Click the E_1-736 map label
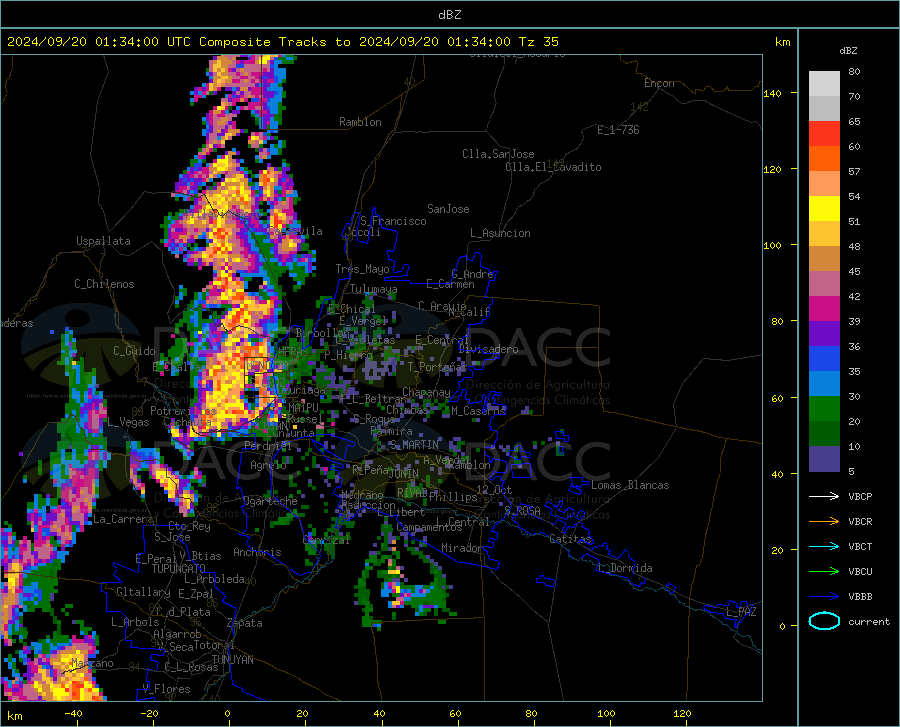This screenshot has width=900, height=727. 618,130
